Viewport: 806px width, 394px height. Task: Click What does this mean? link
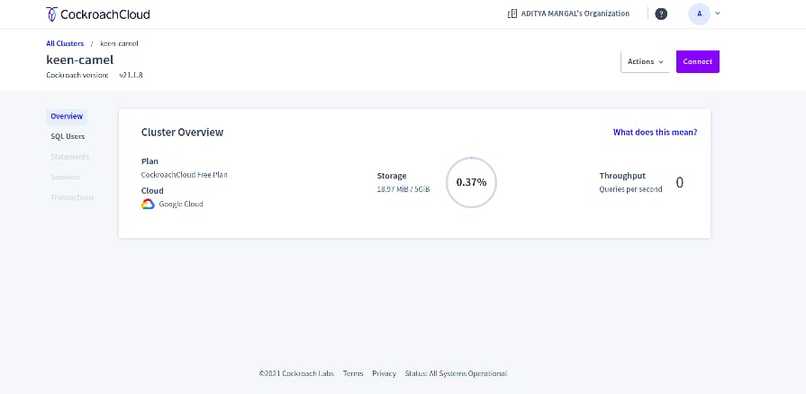coord(655,132)
